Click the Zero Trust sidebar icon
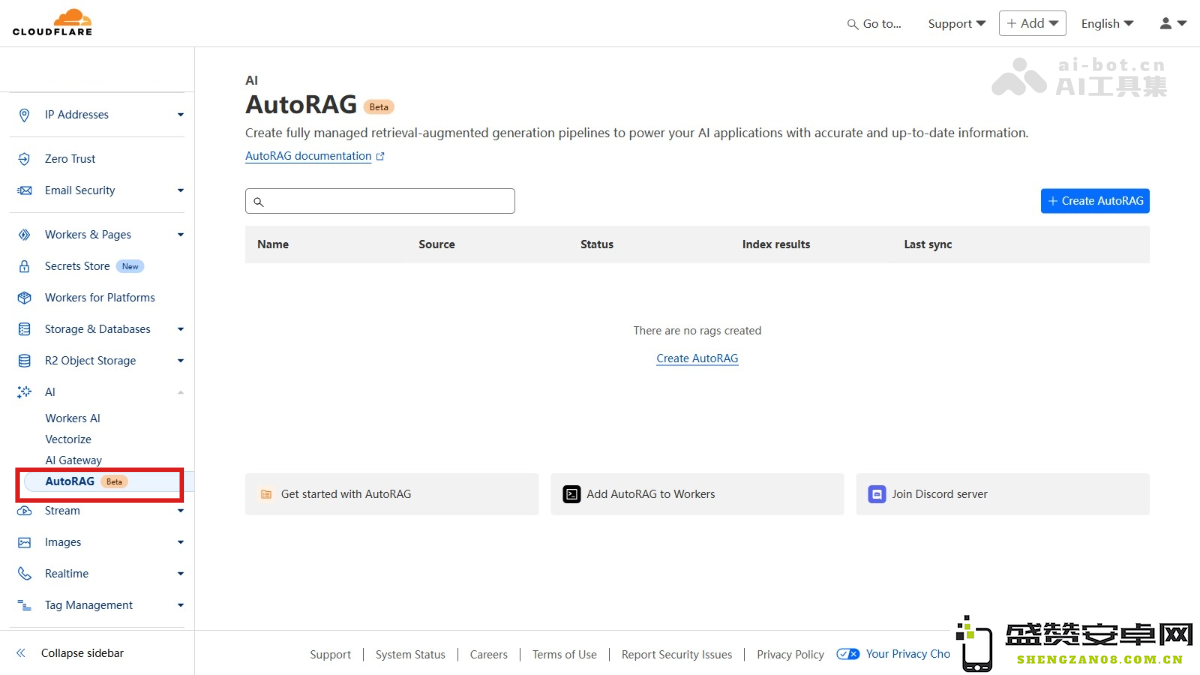 (24, 159)
